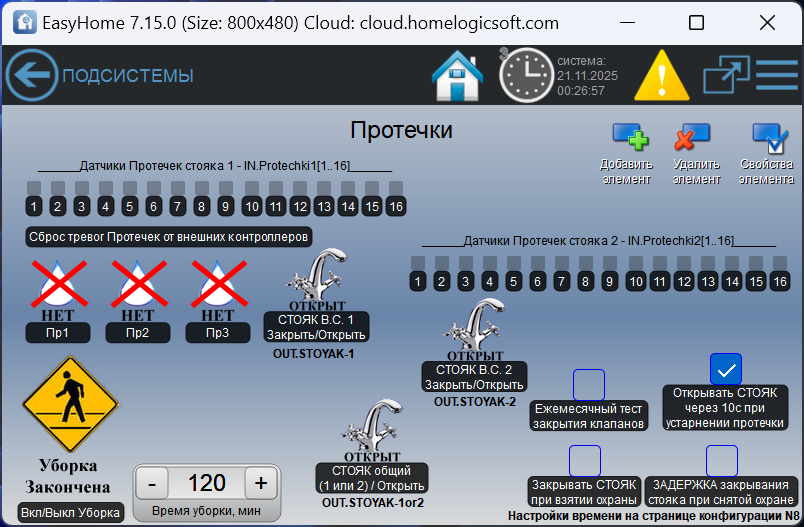Screen dimensions: 804x527
Task: Open the hamburger menu icon
Action: coord(776,75)
